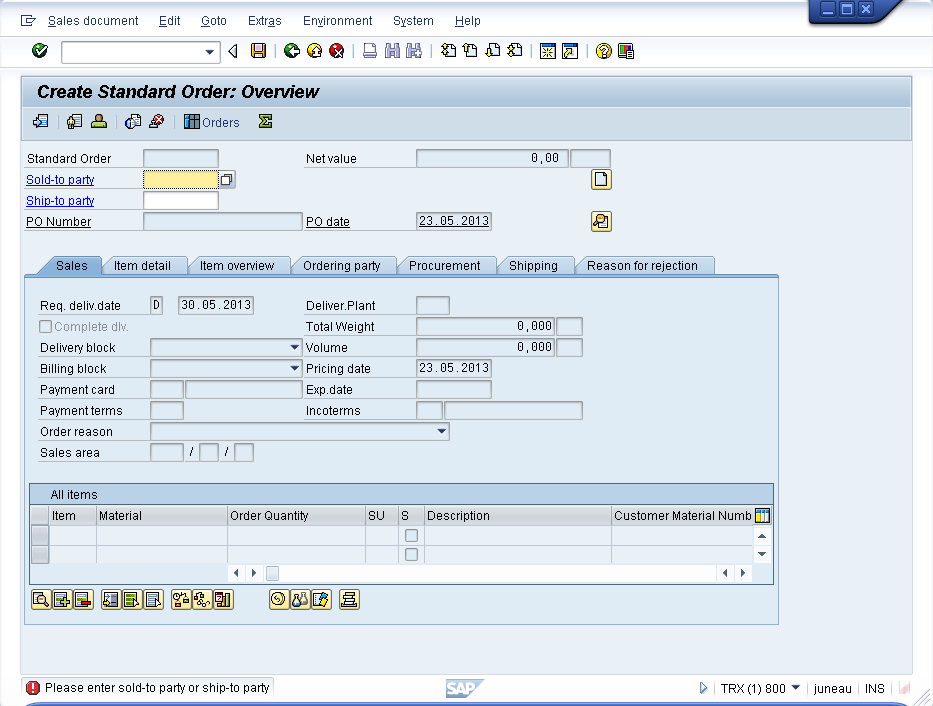The height and width of the screenshot is (706, 933).
Task: Open the Customize Local Layout icon
Action: [x=626, y=51]
